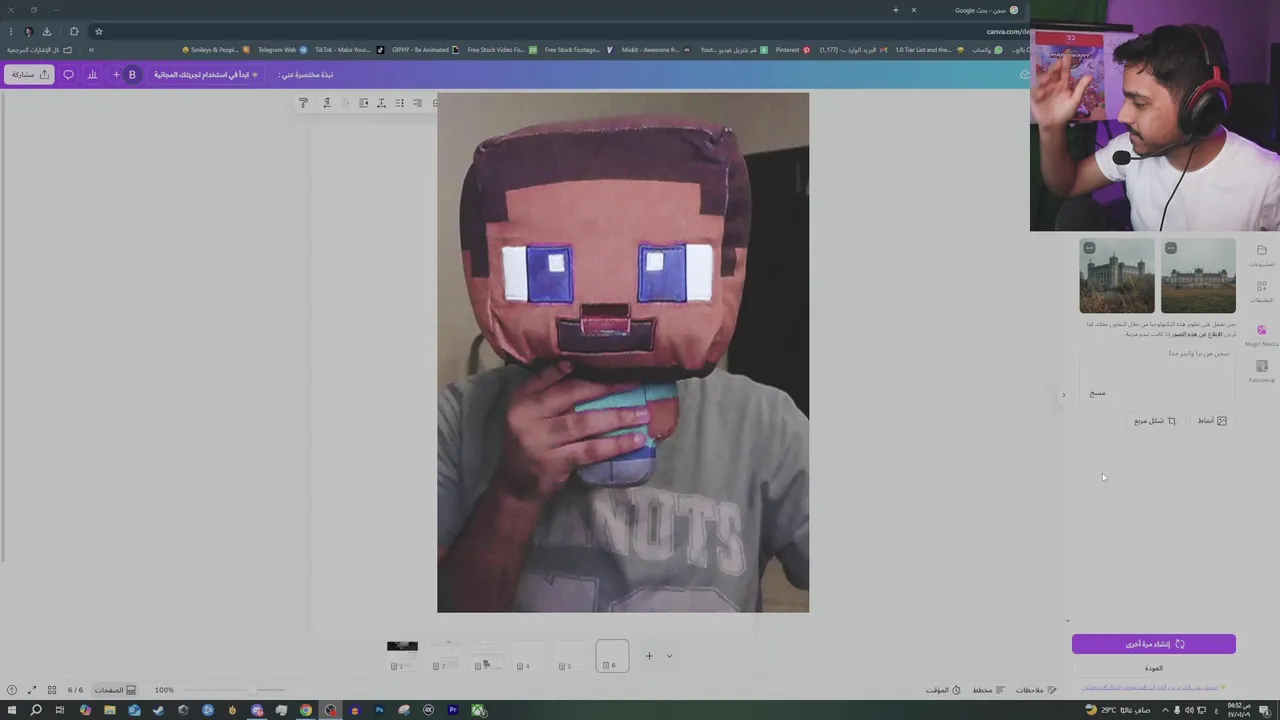Select page 5 thumbnail
This screenshot has width=1280, height=720.
(x=570, y=655)
